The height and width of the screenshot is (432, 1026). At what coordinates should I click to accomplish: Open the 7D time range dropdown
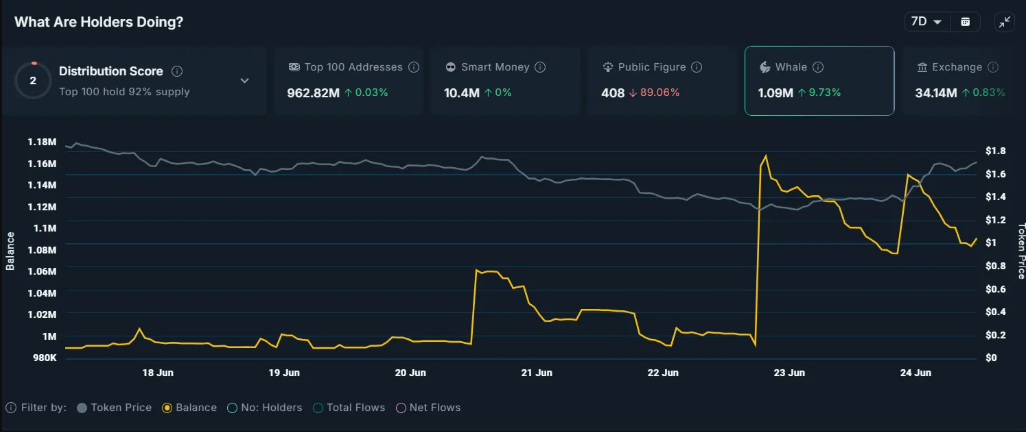(x=926, y=21)
